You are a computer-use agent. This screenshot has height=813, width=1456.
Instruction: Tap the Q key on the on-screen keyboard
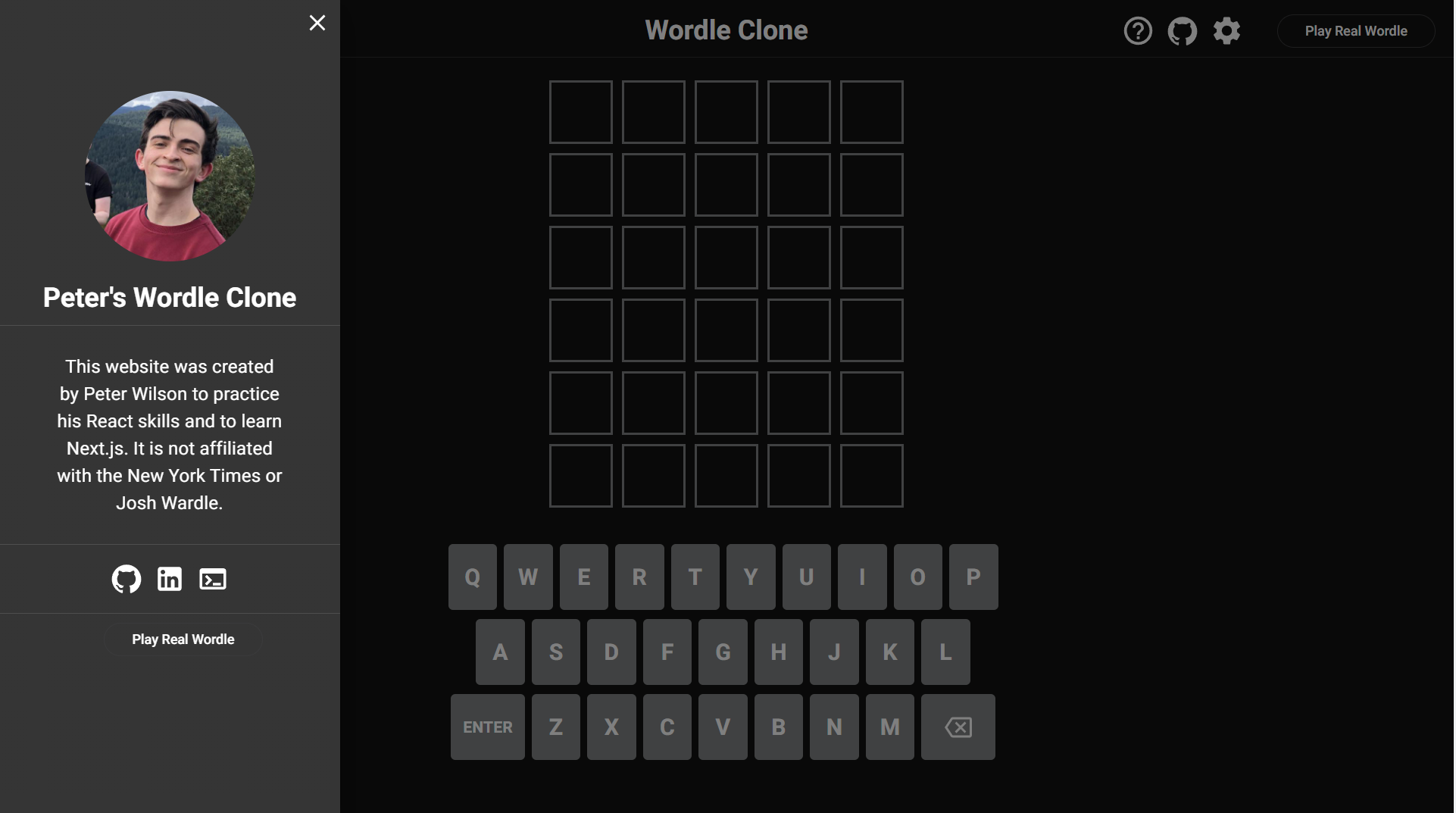point(473,577)
